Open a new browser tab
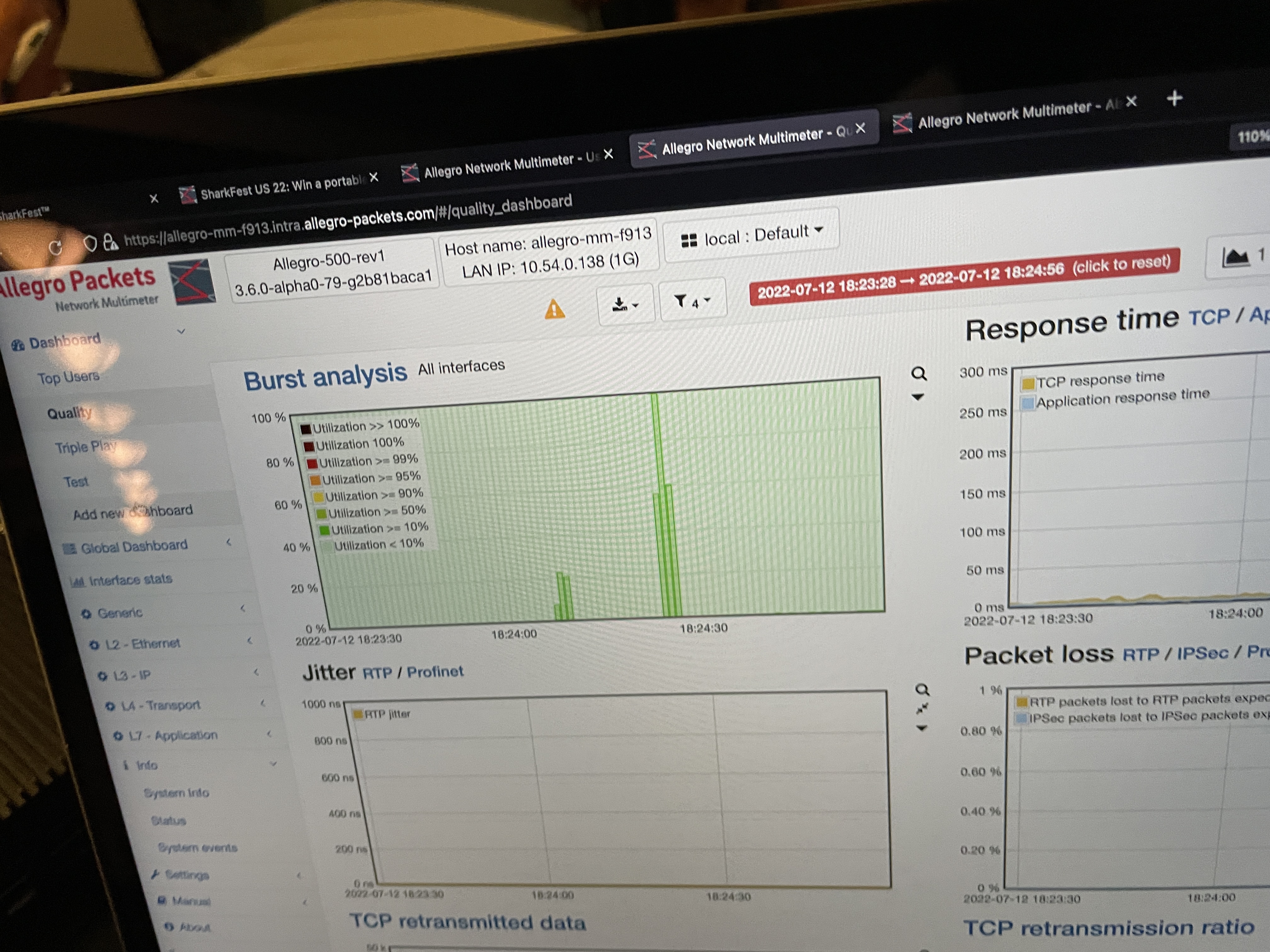This screenshot has height=952, width=1270. (x=1175, y=98)
